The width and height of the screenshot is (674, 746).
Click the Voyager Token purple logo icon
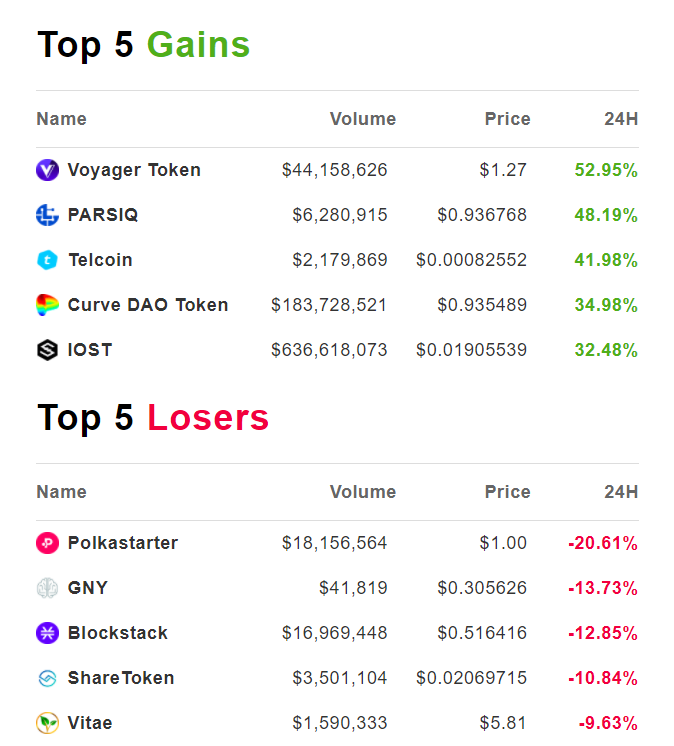(x=47, y=170)
